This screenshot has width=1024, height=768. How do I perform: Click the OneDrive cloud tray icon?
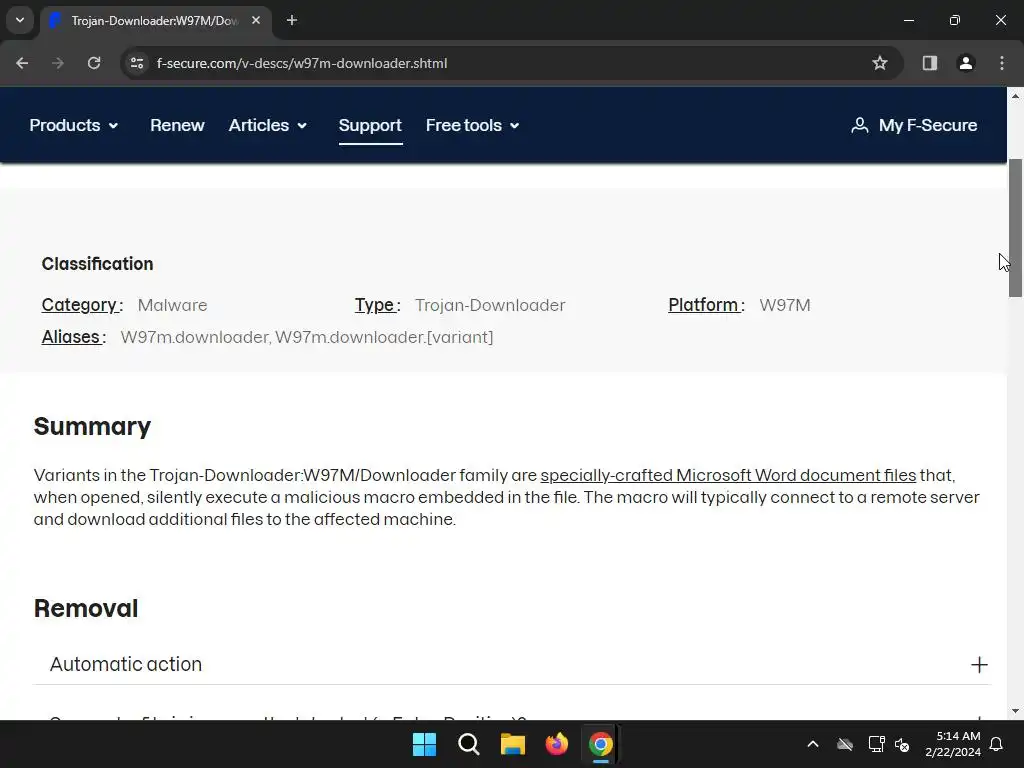[845, 744]
